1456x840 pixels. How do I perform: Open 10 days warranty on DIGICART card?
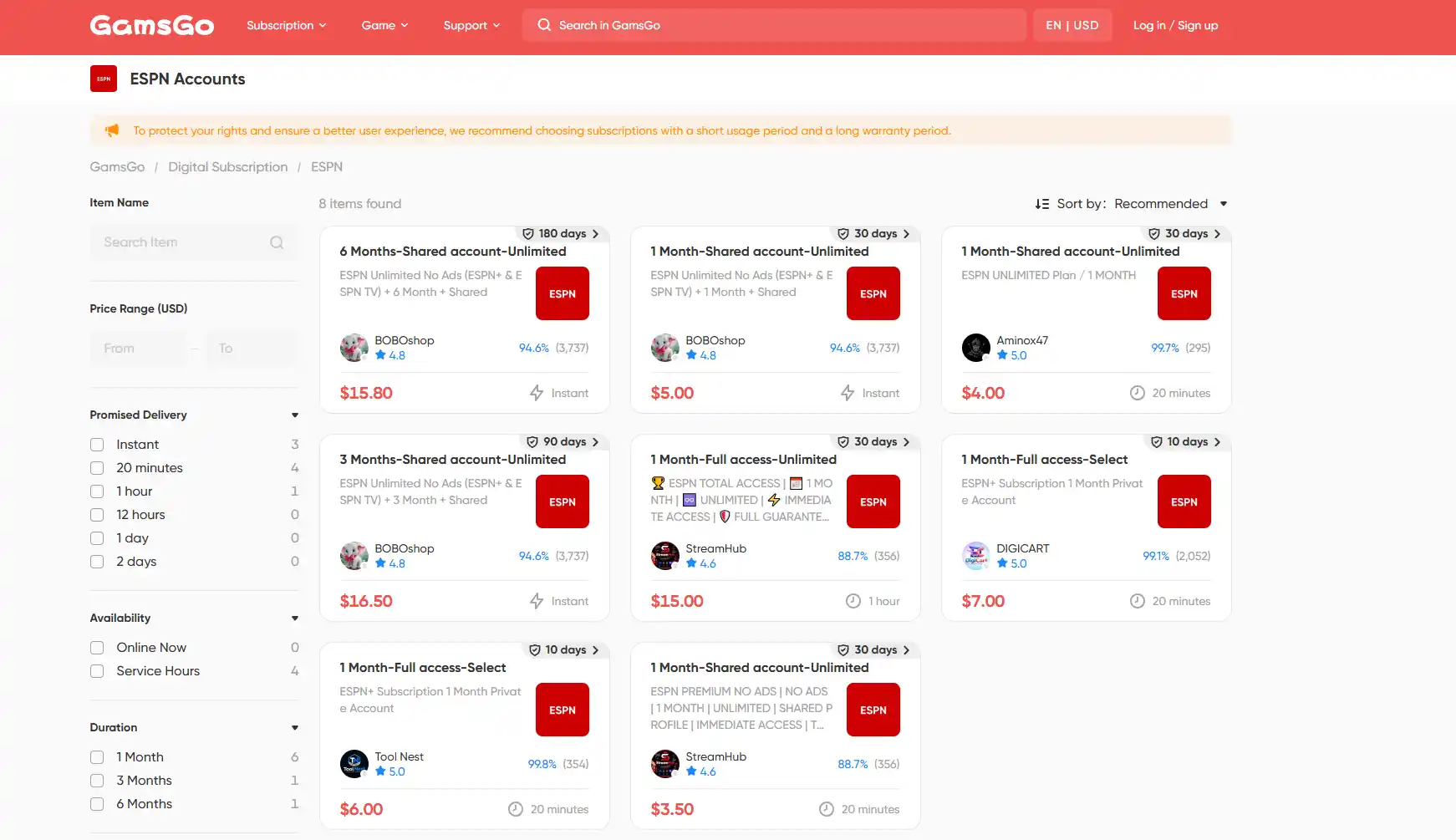[1186, 442]
